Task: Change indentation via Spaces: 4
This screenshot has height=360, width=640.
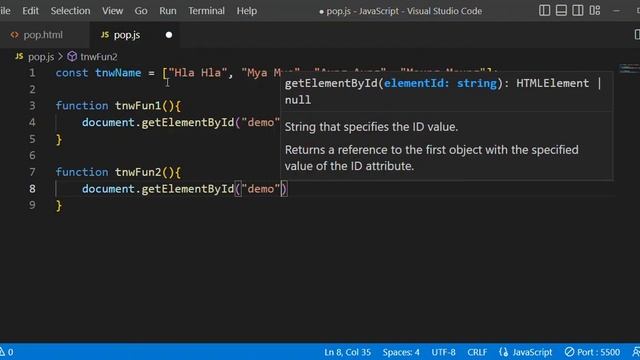Action: tap(401, 352)
